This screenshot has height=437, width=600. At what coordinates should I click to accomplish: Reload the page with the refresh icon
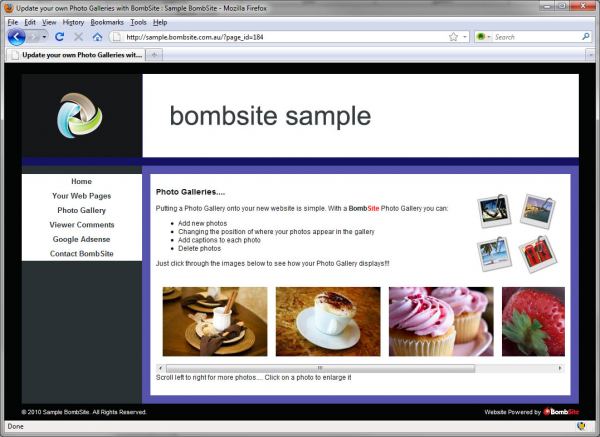coord(59,37)
